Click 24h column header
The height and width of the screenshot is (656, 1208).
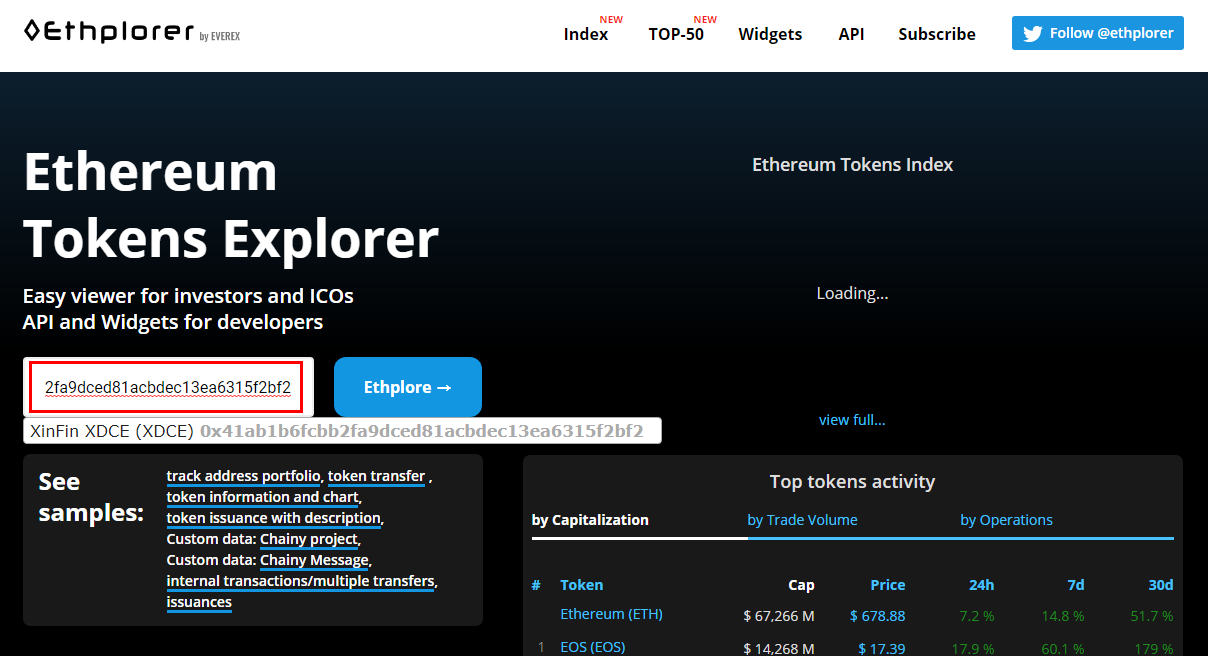pyautogui.click(x=981, y=585)
